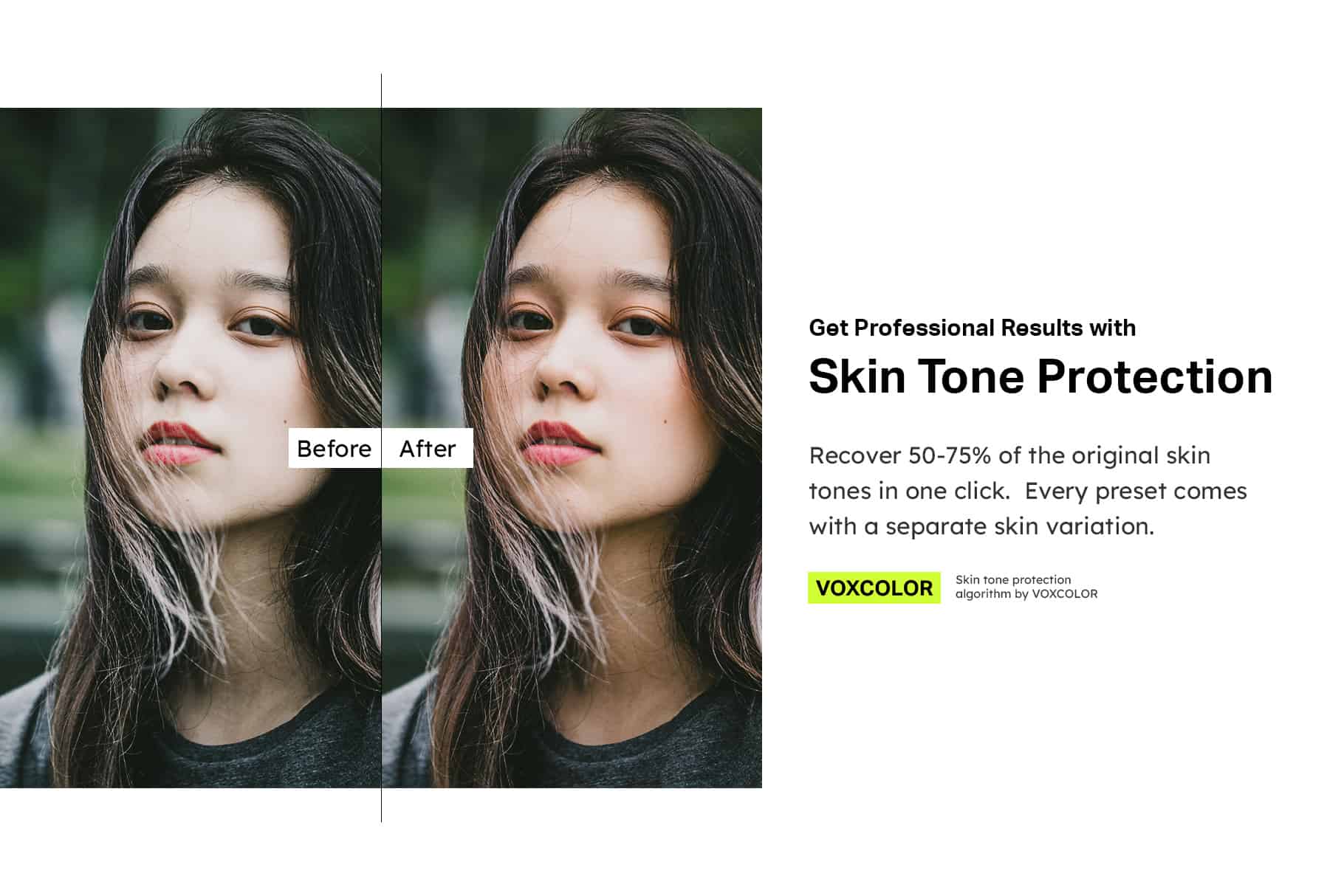Click the gray t-shirt in the Before photo

coord(222,745)
